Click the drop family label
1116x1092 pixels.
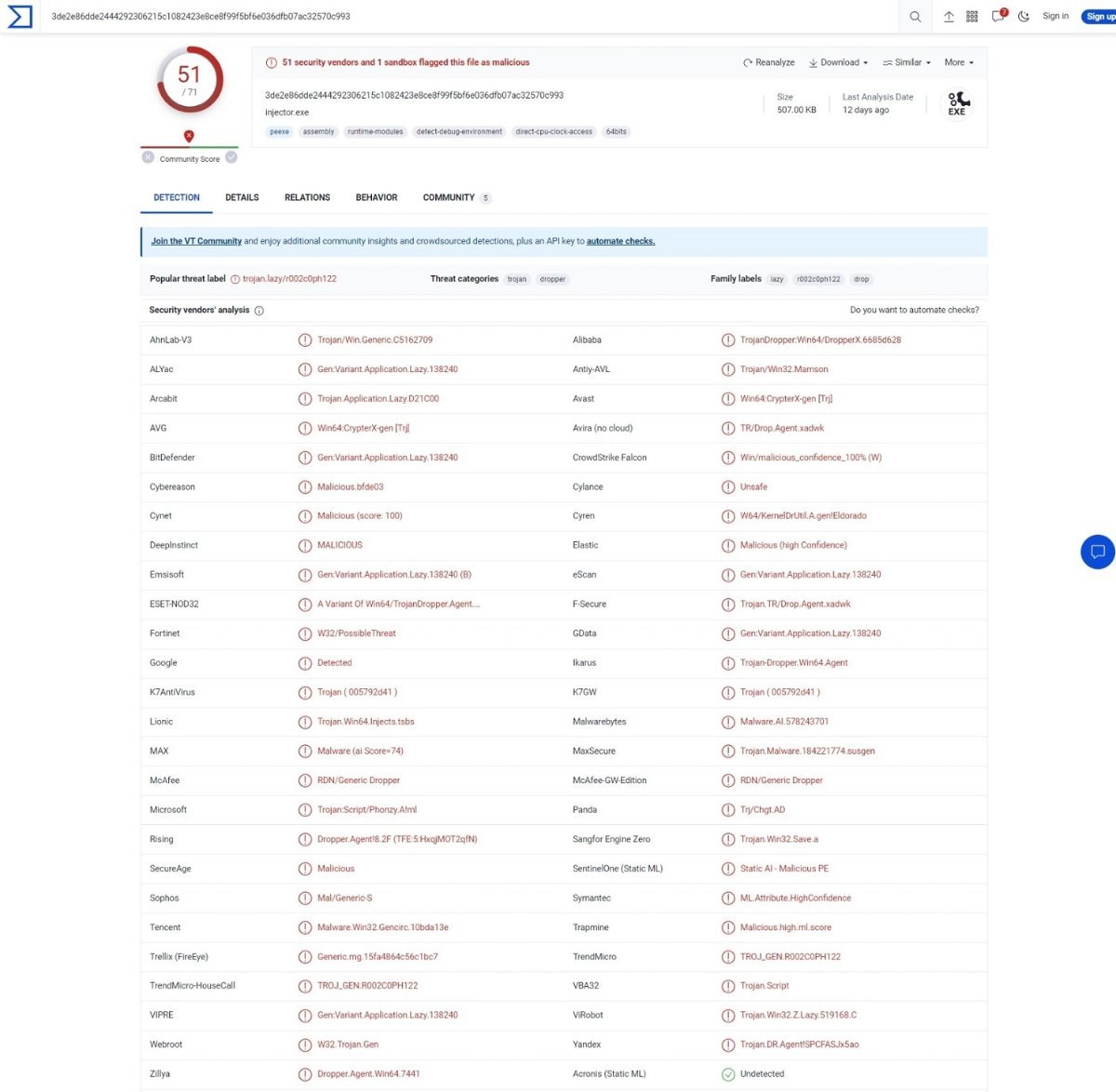[862, 279]
